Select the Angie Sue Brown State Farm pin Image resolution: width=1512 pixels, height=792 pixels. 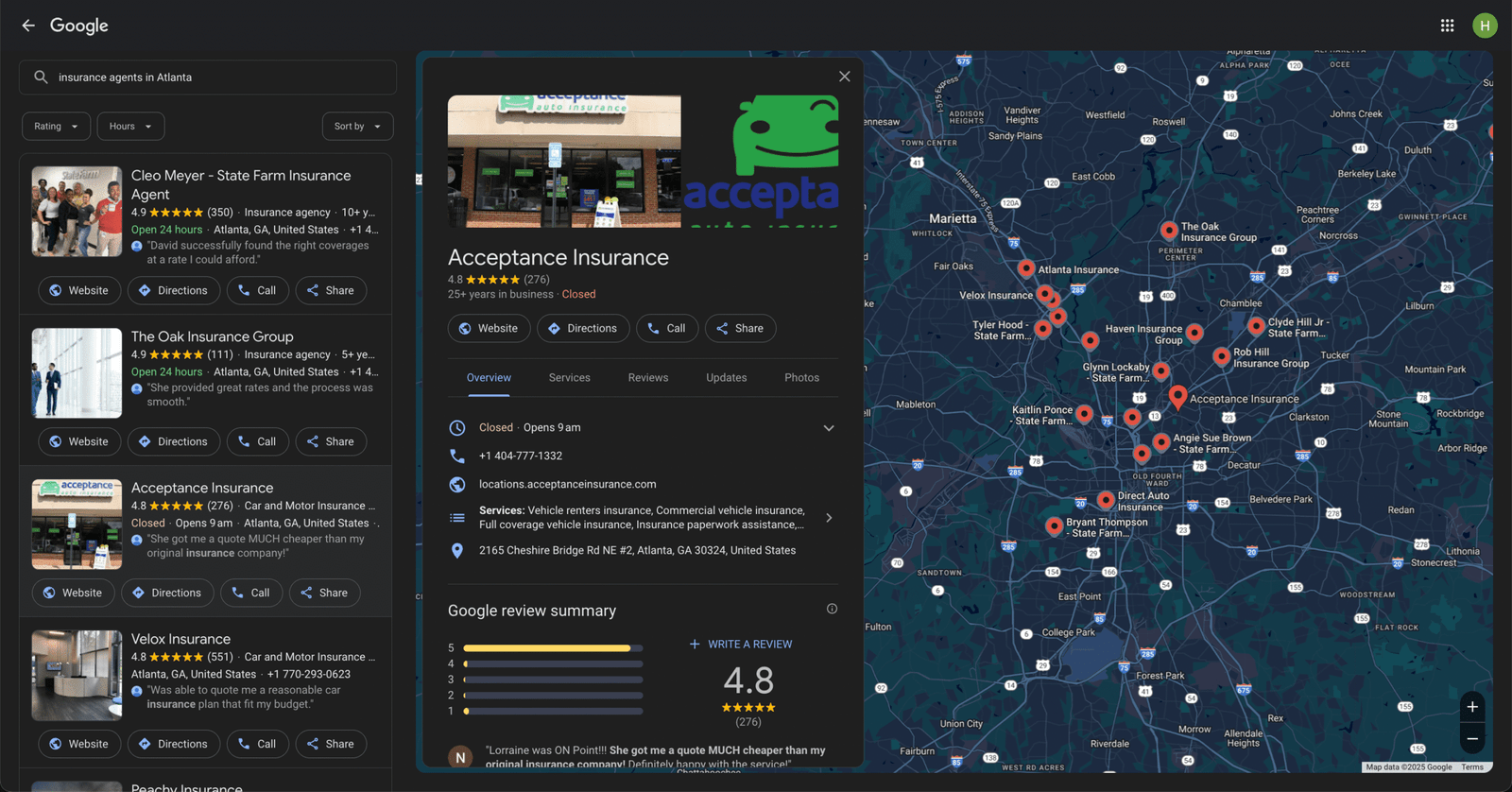tap(1161, 441)
